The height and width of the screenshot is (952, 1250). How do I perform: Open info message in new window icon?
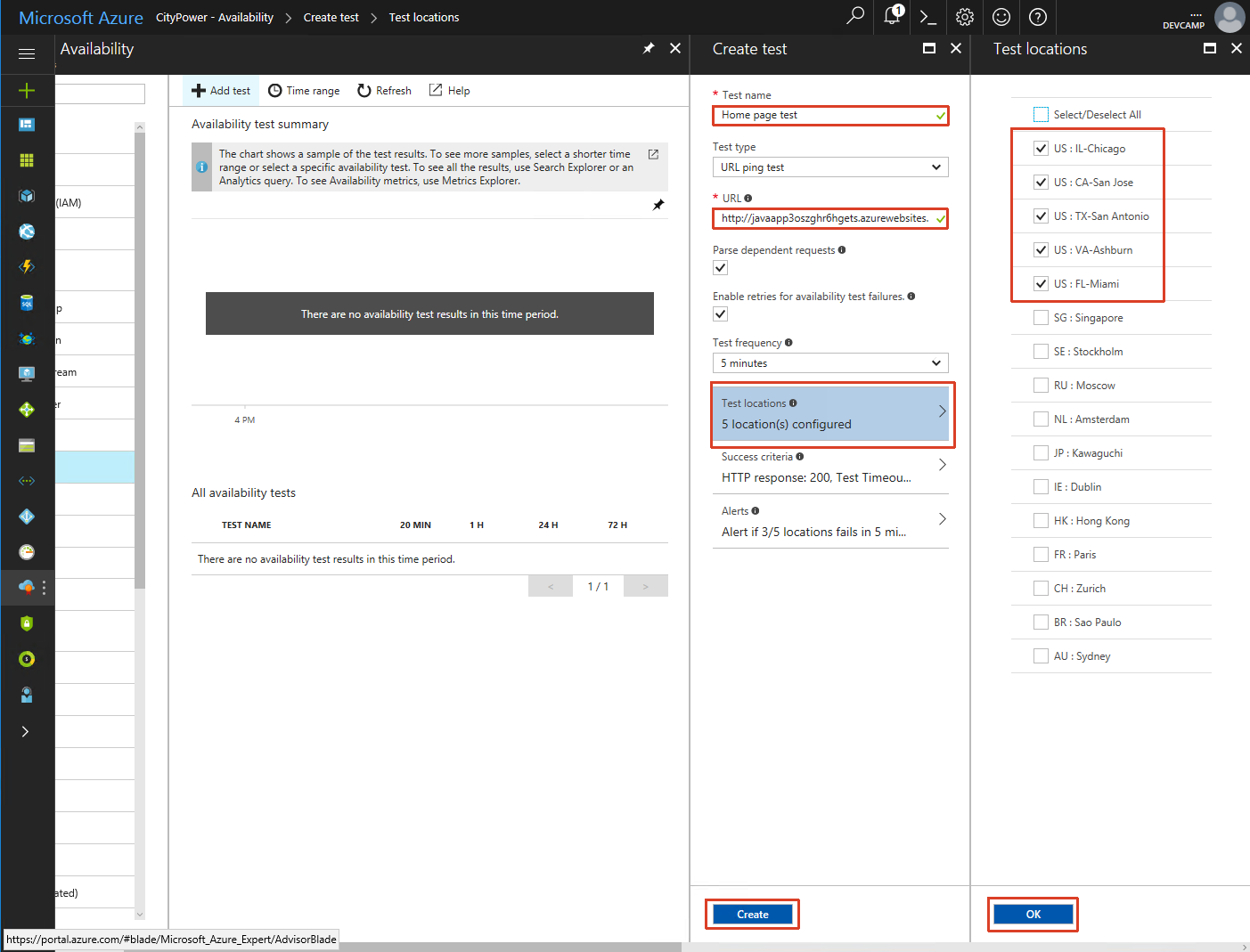tap(653, 154)
